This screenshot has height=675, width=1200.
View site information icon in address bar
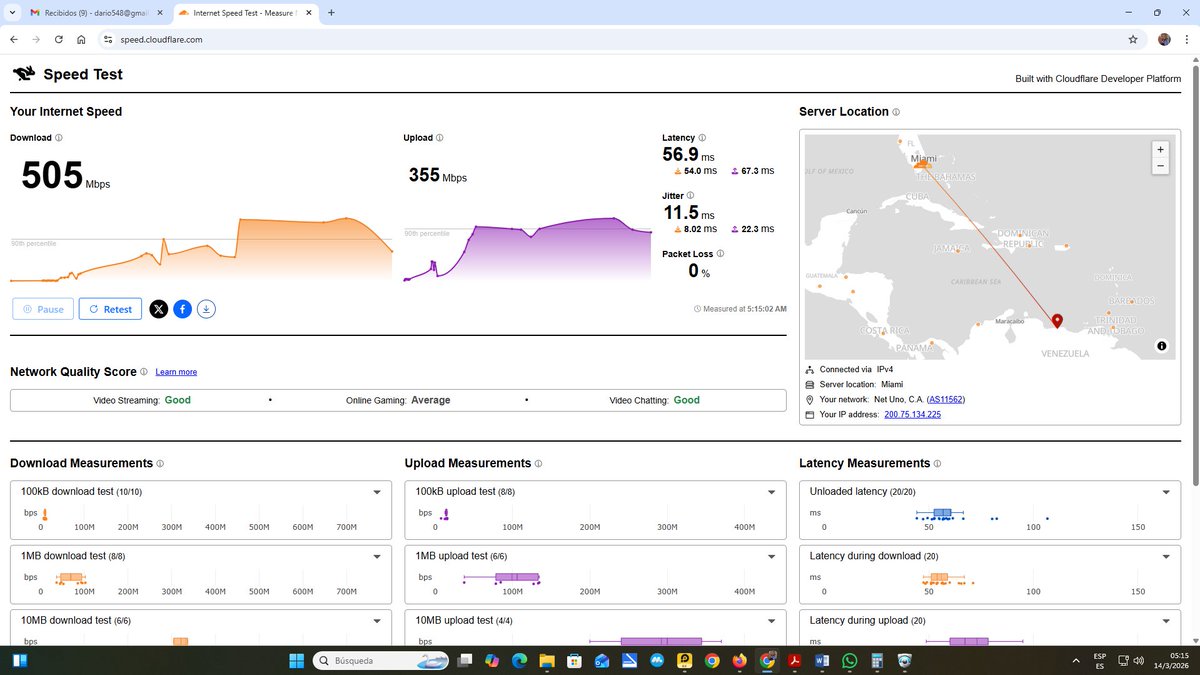coord(108,39)
